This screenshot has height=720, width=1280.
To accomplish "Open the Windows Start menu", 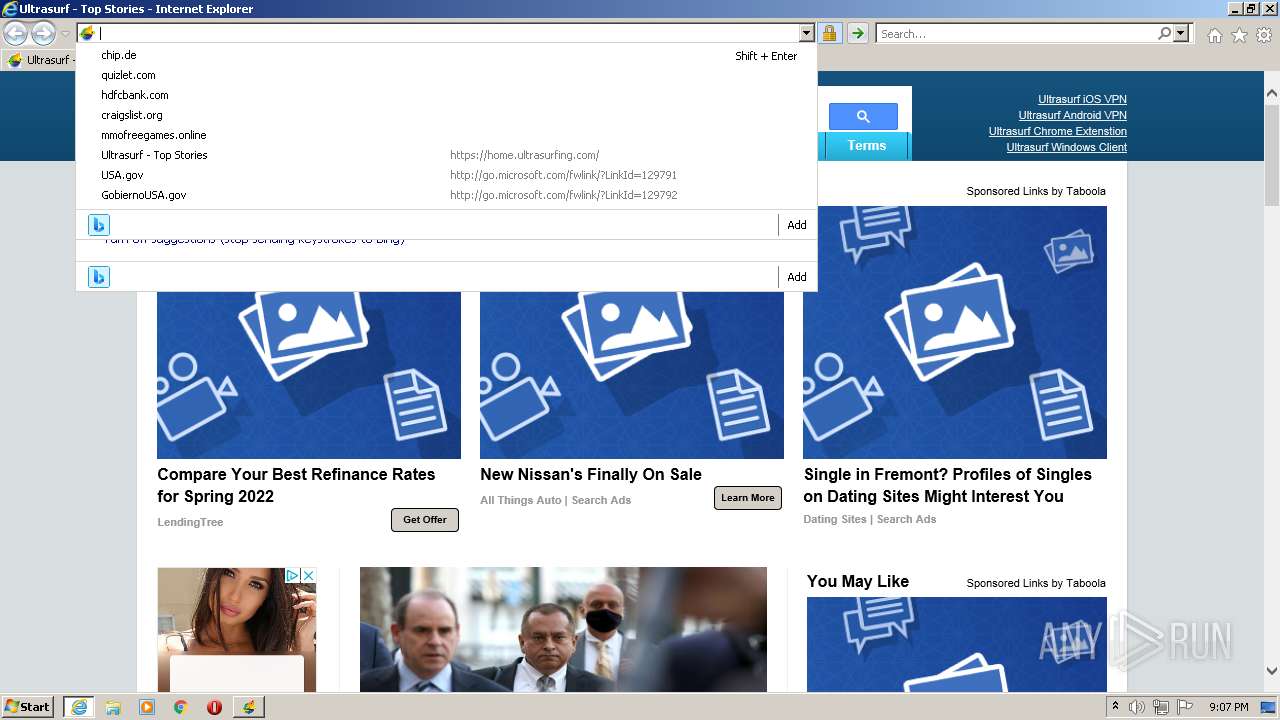I will pos(28,707).
